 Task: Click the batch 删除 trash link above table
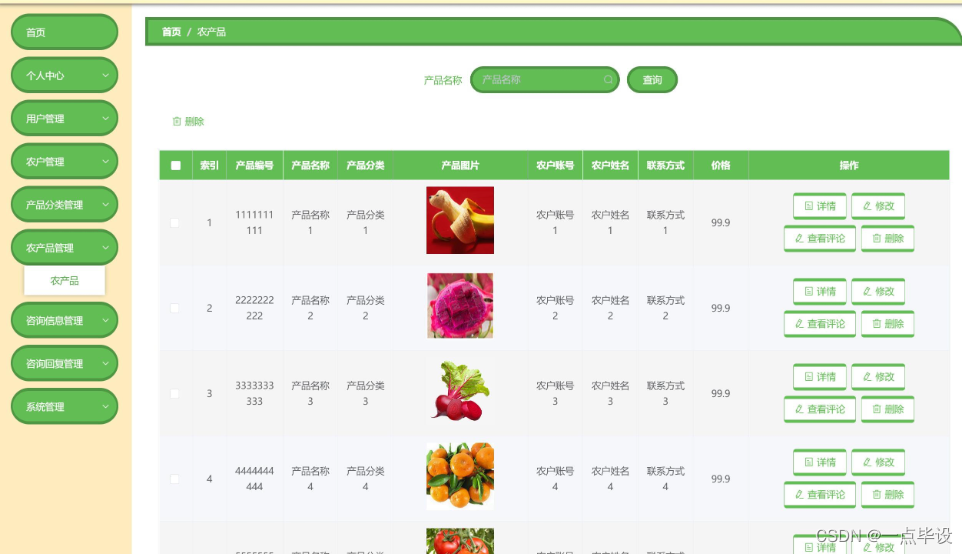[x=188, y=122]
